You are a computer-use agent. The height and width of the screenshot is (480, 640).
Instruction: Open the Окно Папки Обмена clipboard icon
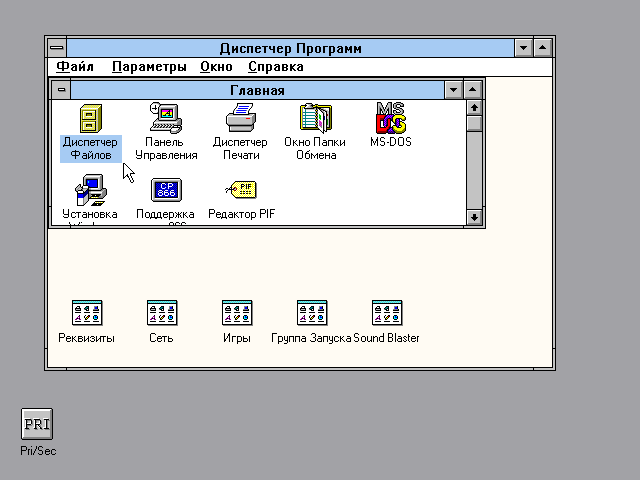tap(316, 118)
